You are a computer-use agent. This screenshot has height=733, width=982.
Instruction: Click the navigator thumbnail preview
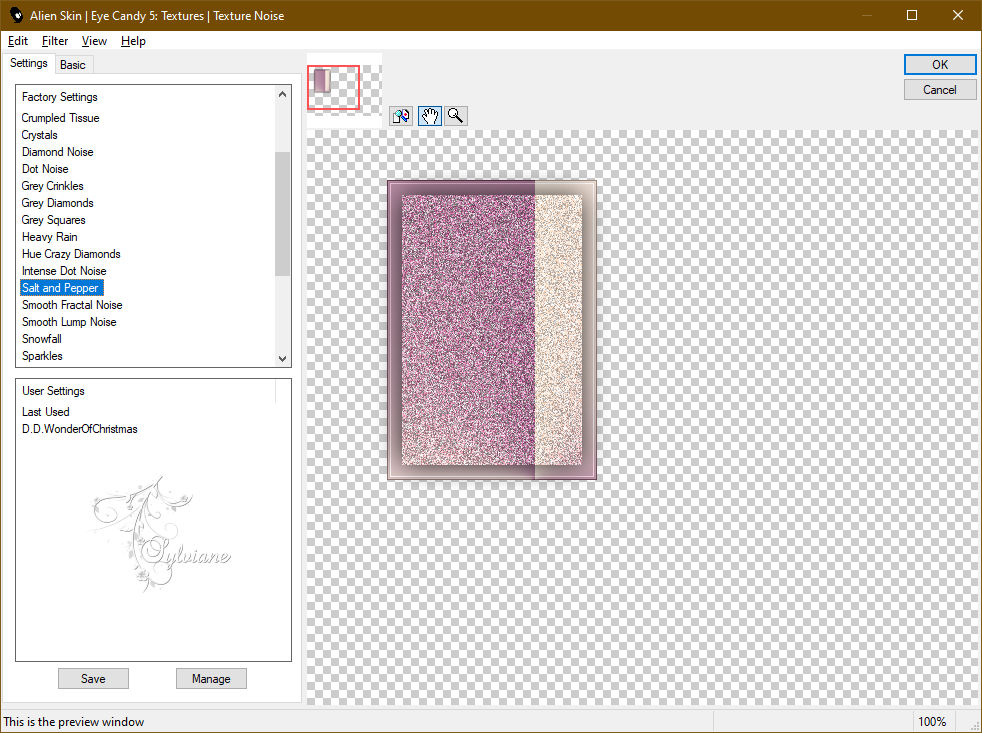click(344, 90)
